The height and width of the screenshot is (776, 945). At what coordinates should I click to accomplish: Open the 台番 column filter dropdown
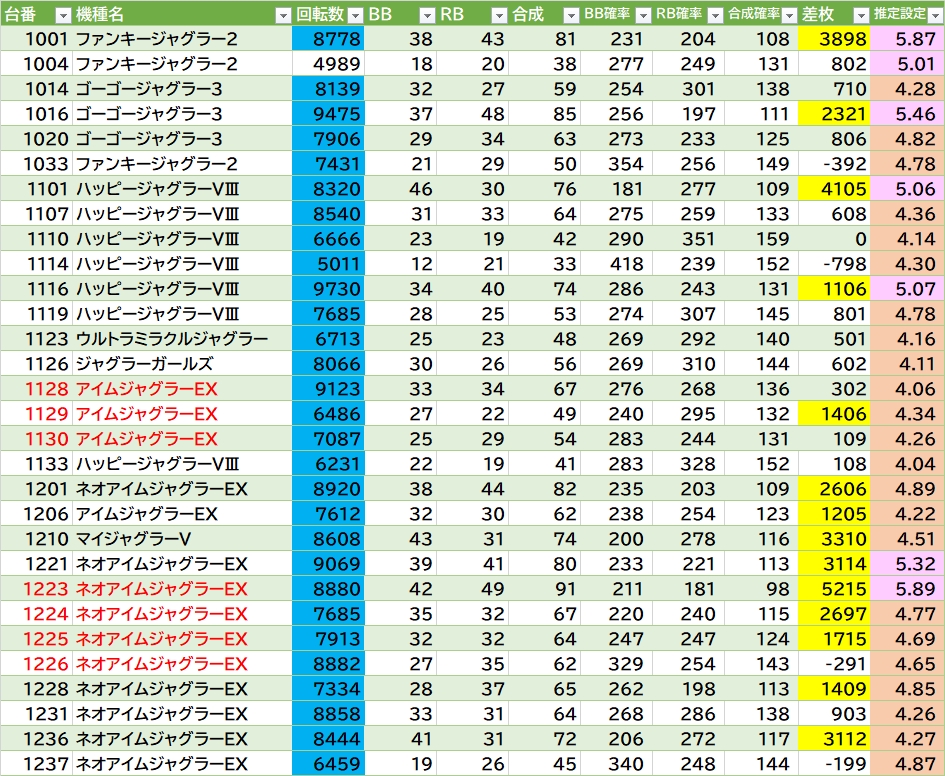63,15
